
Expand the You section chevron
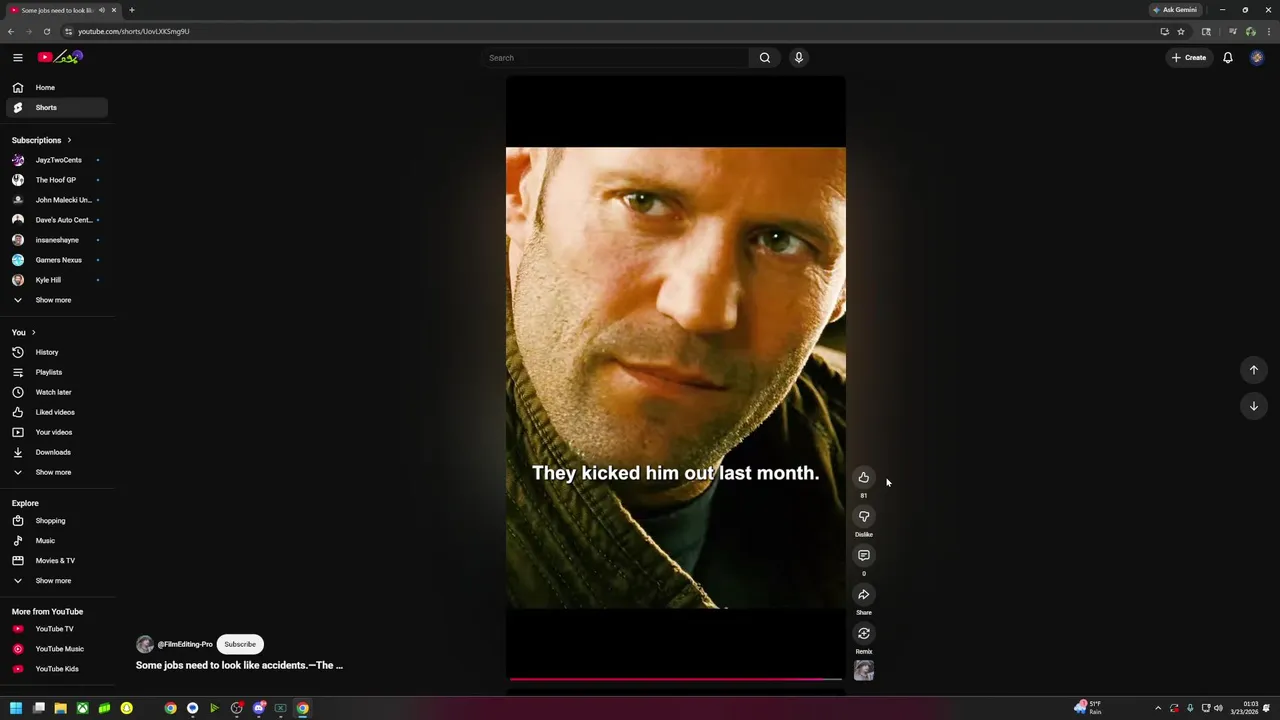click(33, 332)
